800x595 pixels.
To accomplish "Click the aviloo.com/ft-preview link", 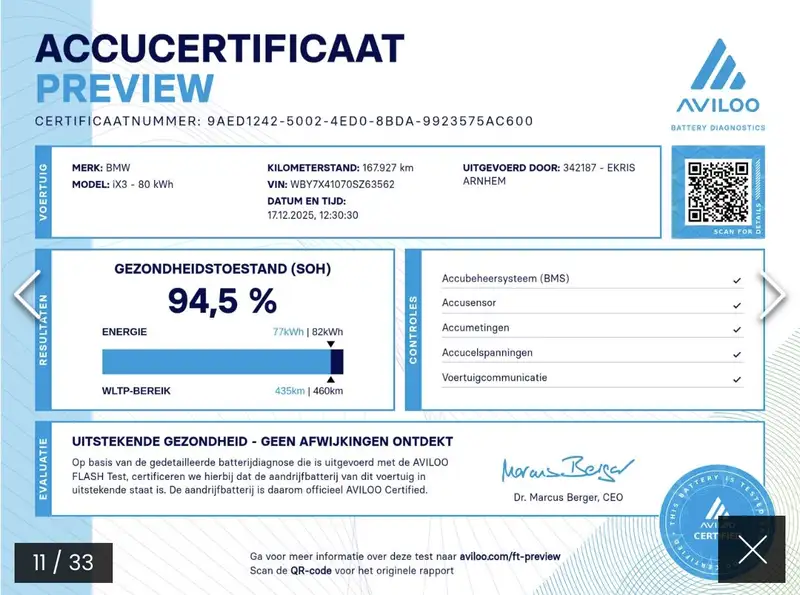I will pyautogui.click(x=518, y=556).
